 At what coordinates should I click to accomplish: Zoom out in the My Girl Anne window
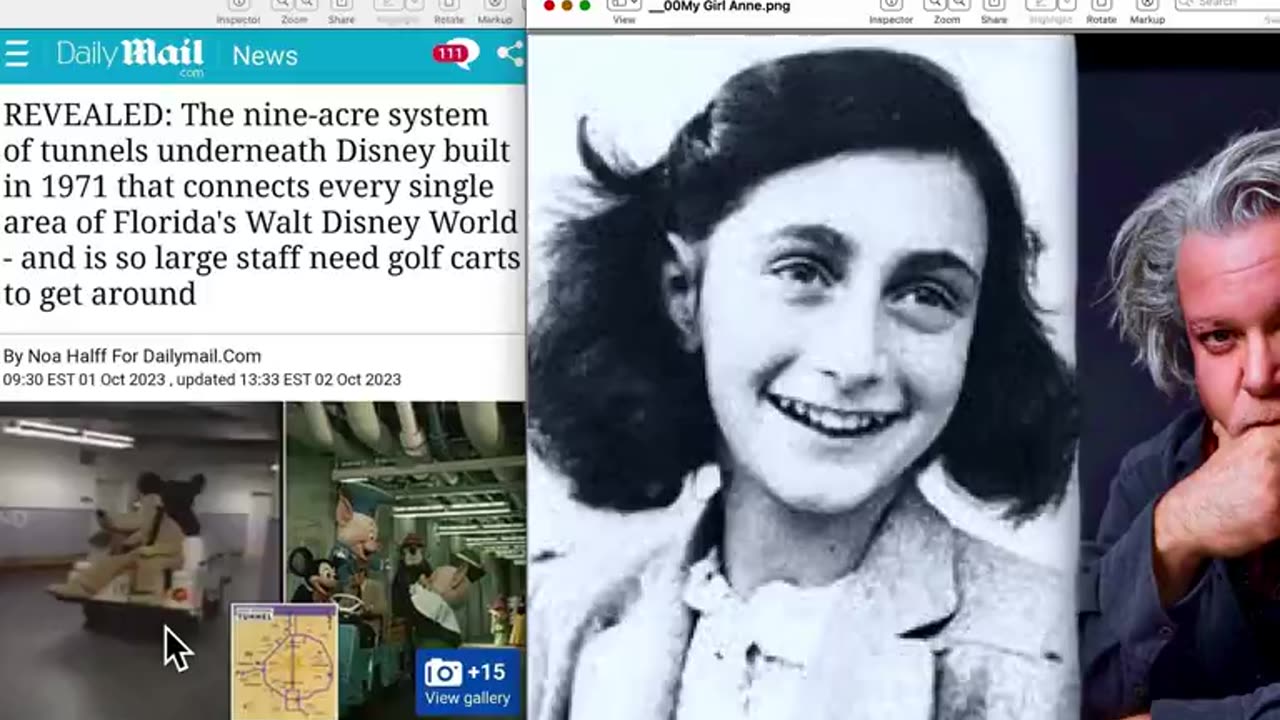(x=936, y=5)
